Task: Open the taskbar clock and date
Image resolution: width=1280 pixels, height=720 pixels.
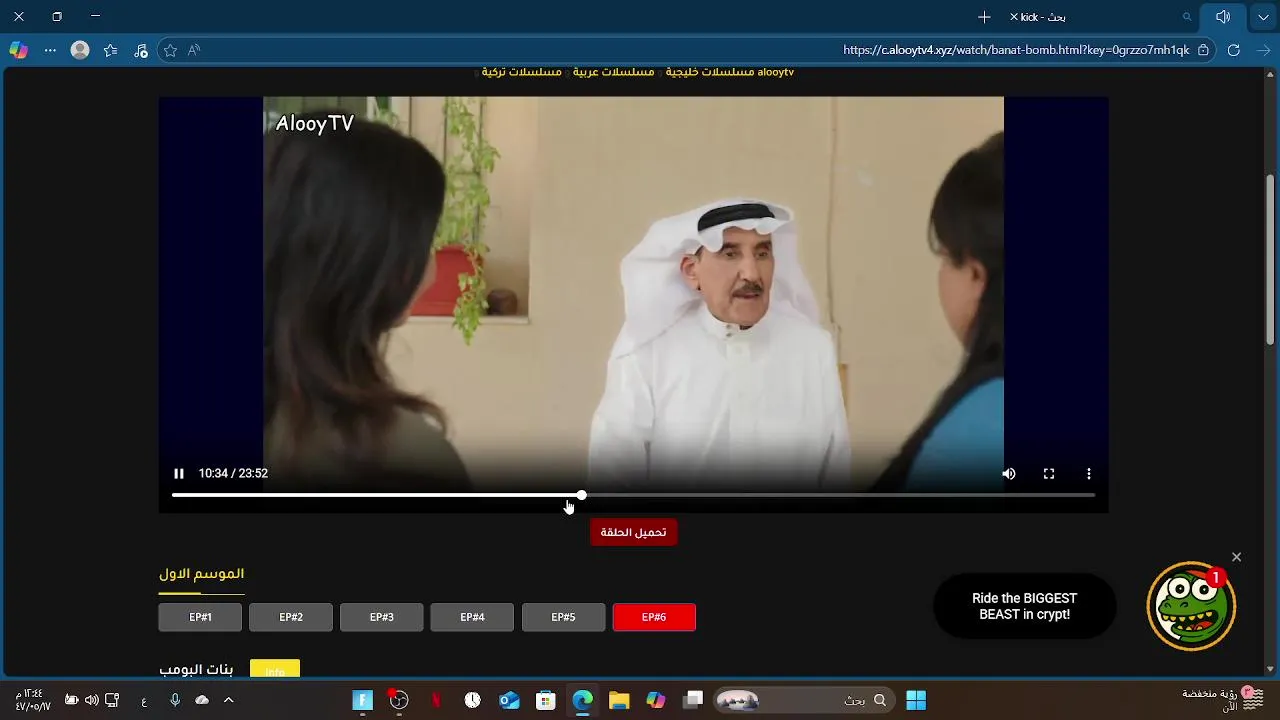Action: click(x=33, y=700)
